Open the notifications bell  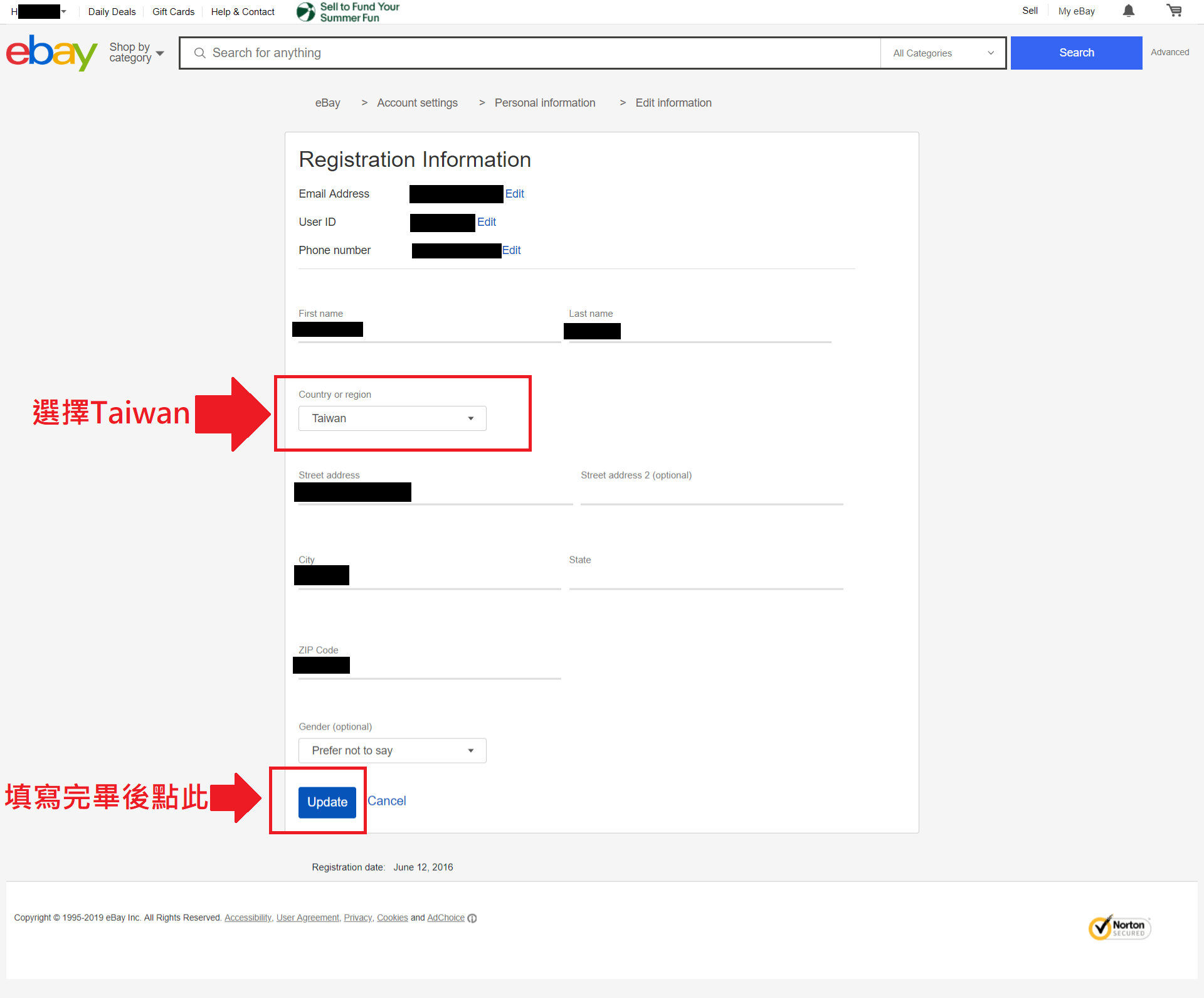click(x=1128, y=11)
